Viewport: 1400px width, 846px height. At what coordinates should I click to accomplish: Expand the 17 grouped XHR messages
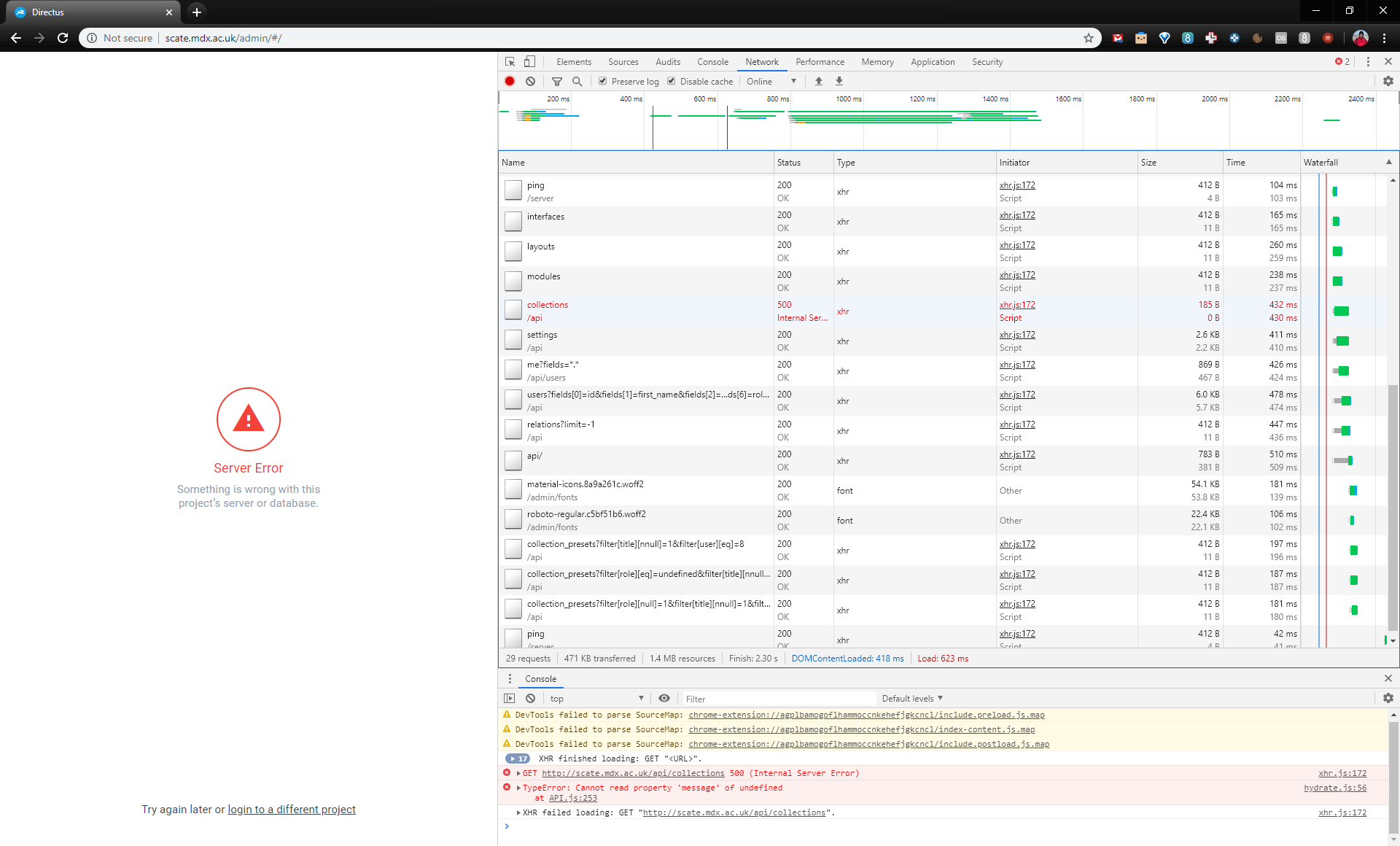pyautogui.click(x=518, y=758)
